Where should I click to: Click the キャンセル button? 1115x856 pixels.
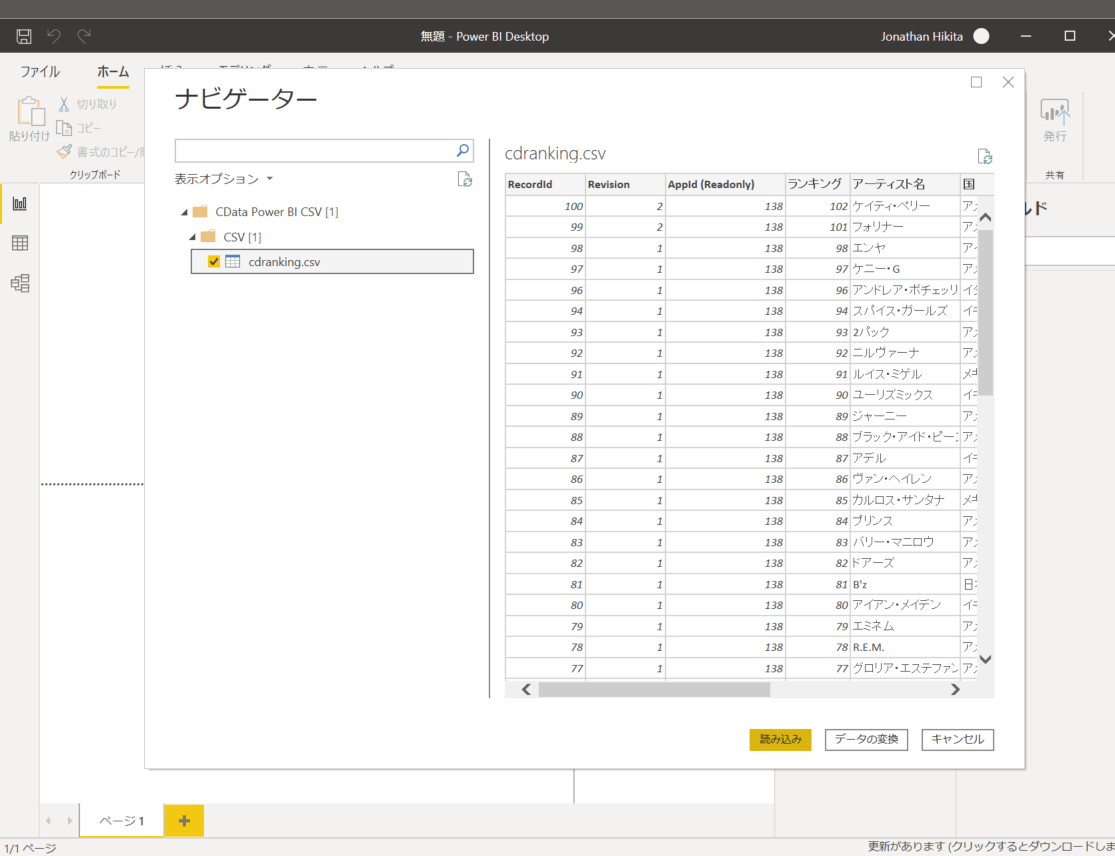[958, 739]
